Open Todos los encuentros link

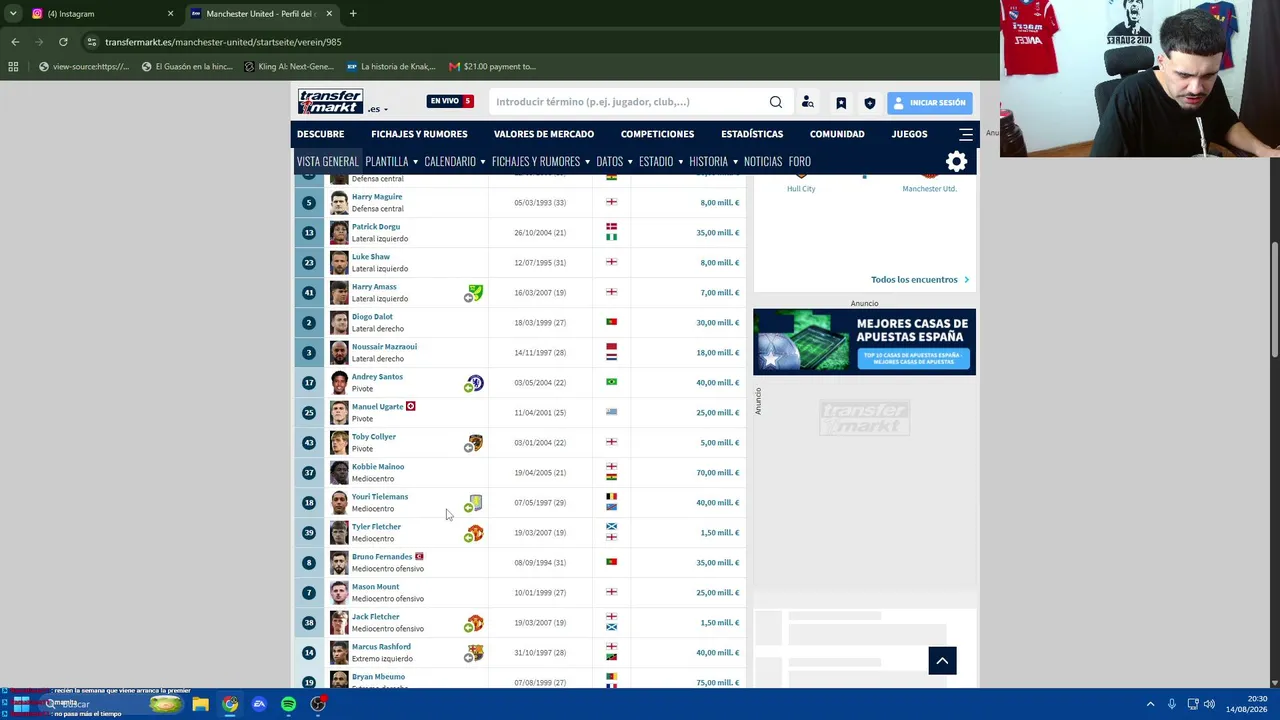tap(920, 280)
